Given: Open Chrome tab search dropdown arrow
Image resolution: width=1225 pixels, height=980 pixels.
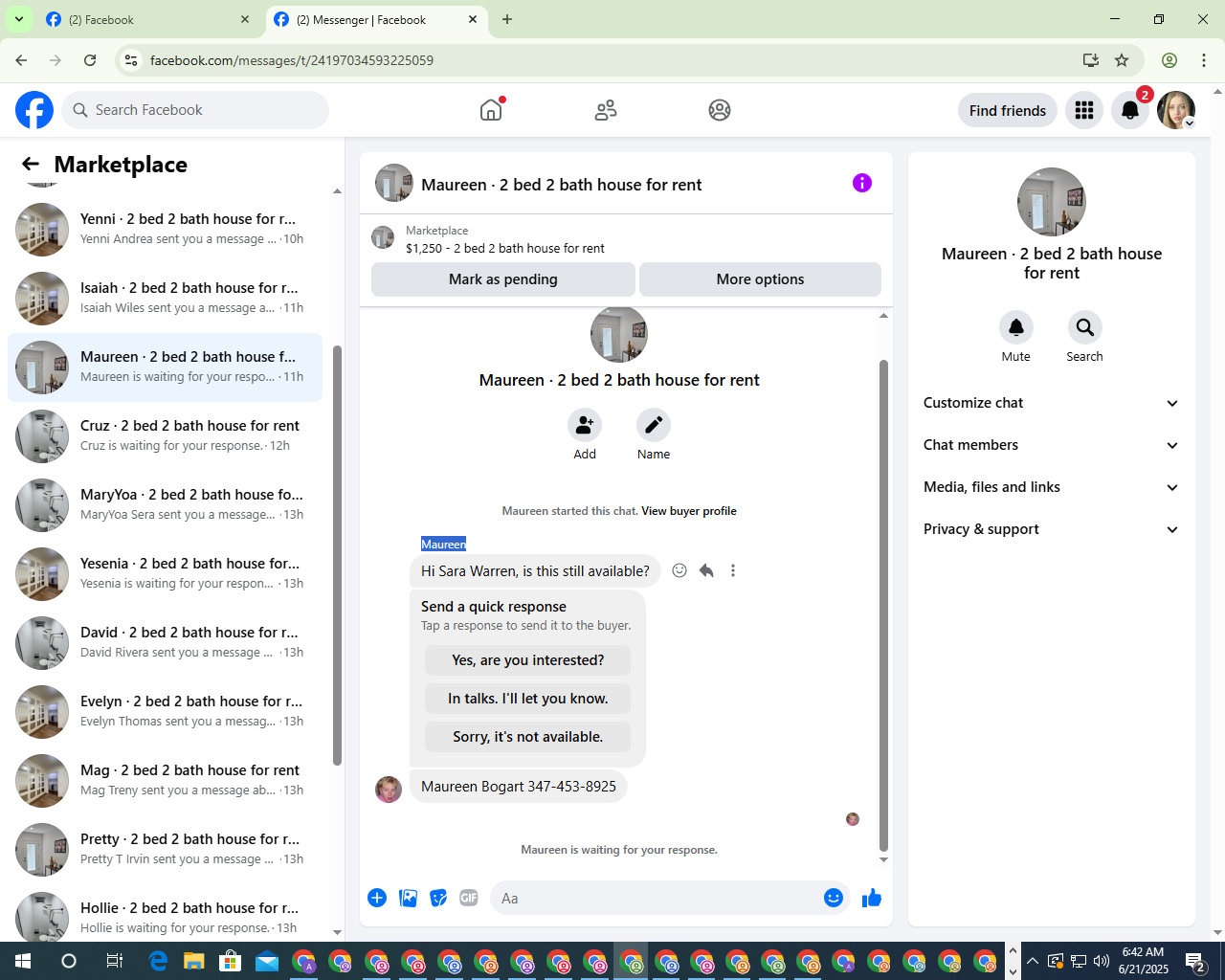Looking at the screenshot, I should click(18, 19).
